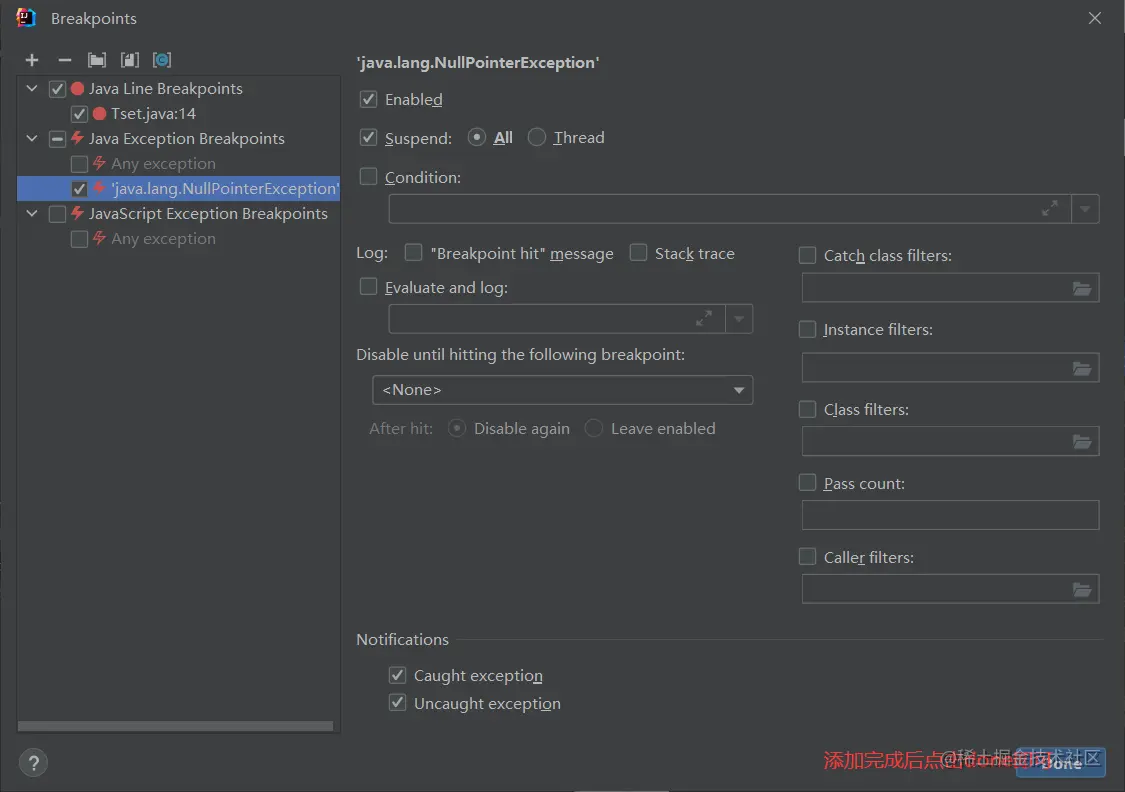Toggle Group by file icon

coord(130,60)
